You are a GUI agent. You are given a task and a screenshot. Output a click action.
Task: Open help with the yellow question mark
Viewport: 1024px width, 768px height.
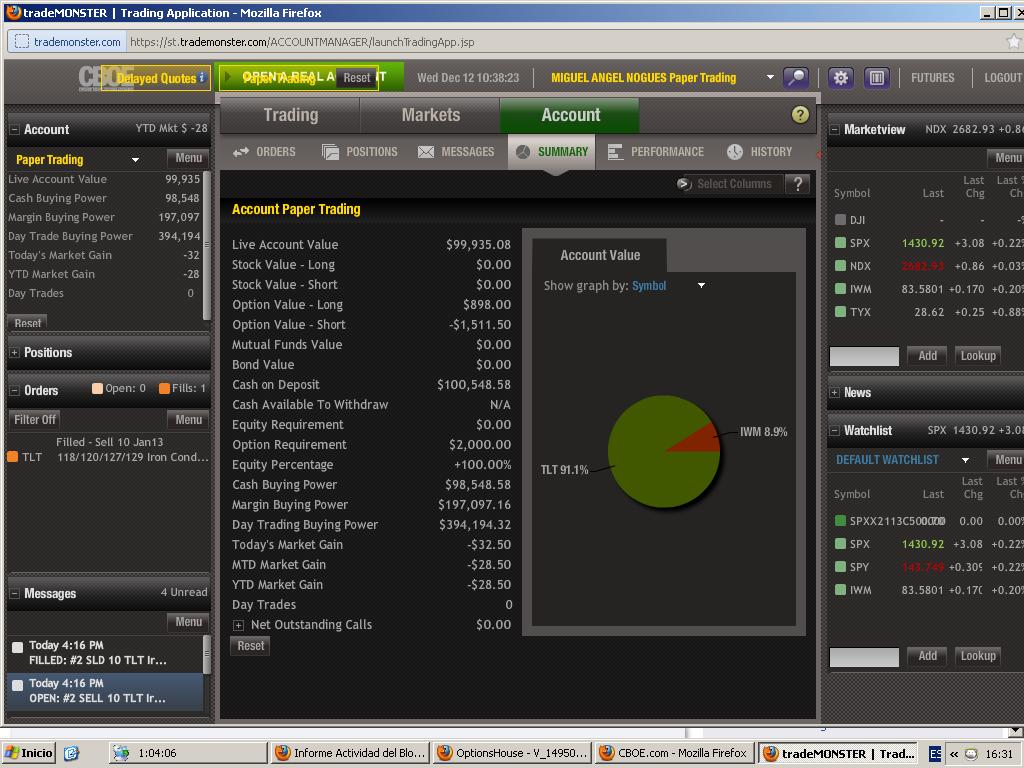tap(800, 115)
